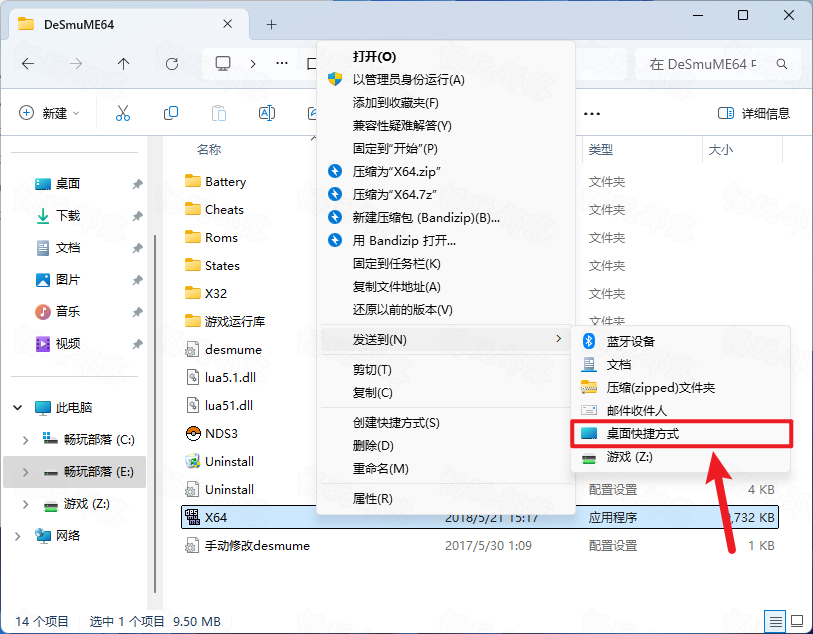The image size is (813, 634).
Task: Open the See more three-dots toolbar menu
Action: [592, 114]
